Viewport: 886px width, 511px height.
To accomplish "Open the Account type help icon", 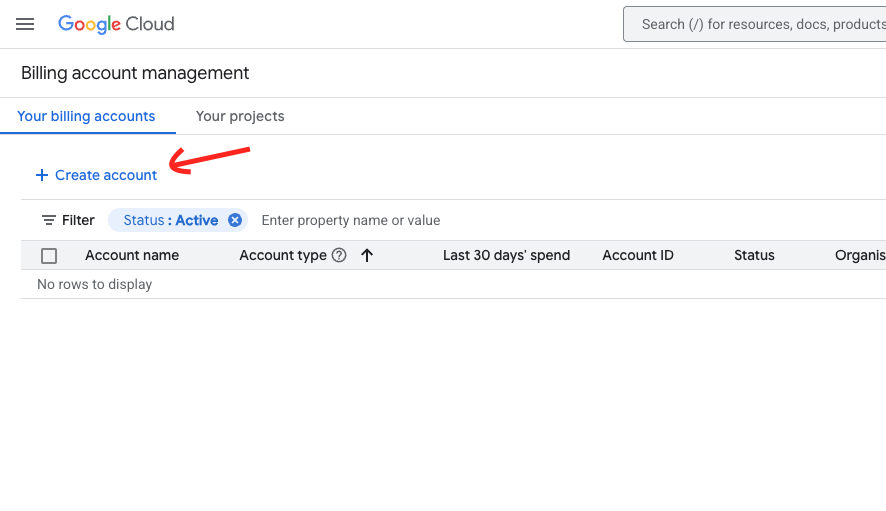I will click(x=339, y=255).
